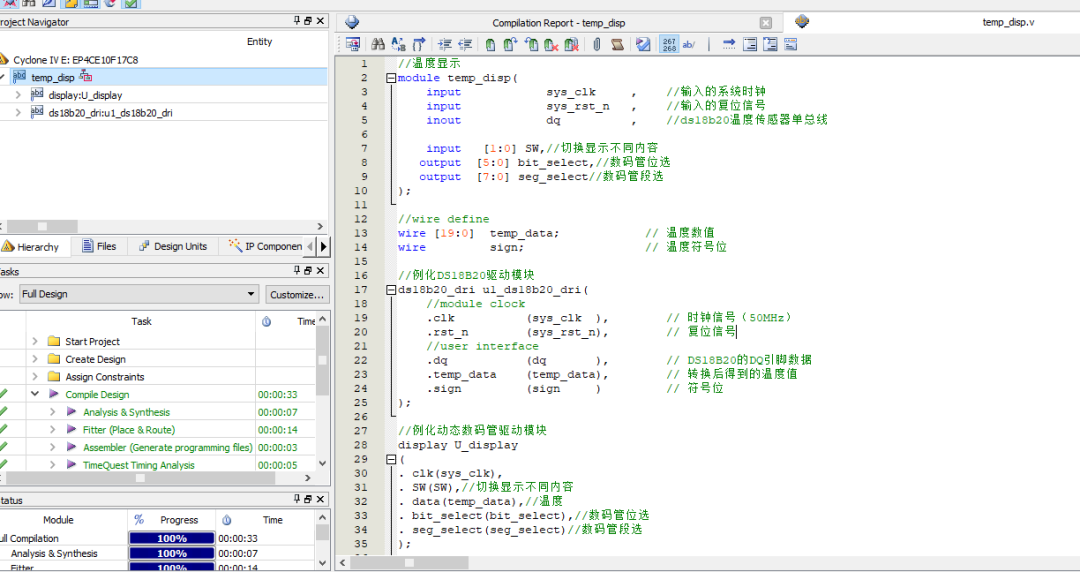Click the toggle bookmark icon

click(491, 44)
